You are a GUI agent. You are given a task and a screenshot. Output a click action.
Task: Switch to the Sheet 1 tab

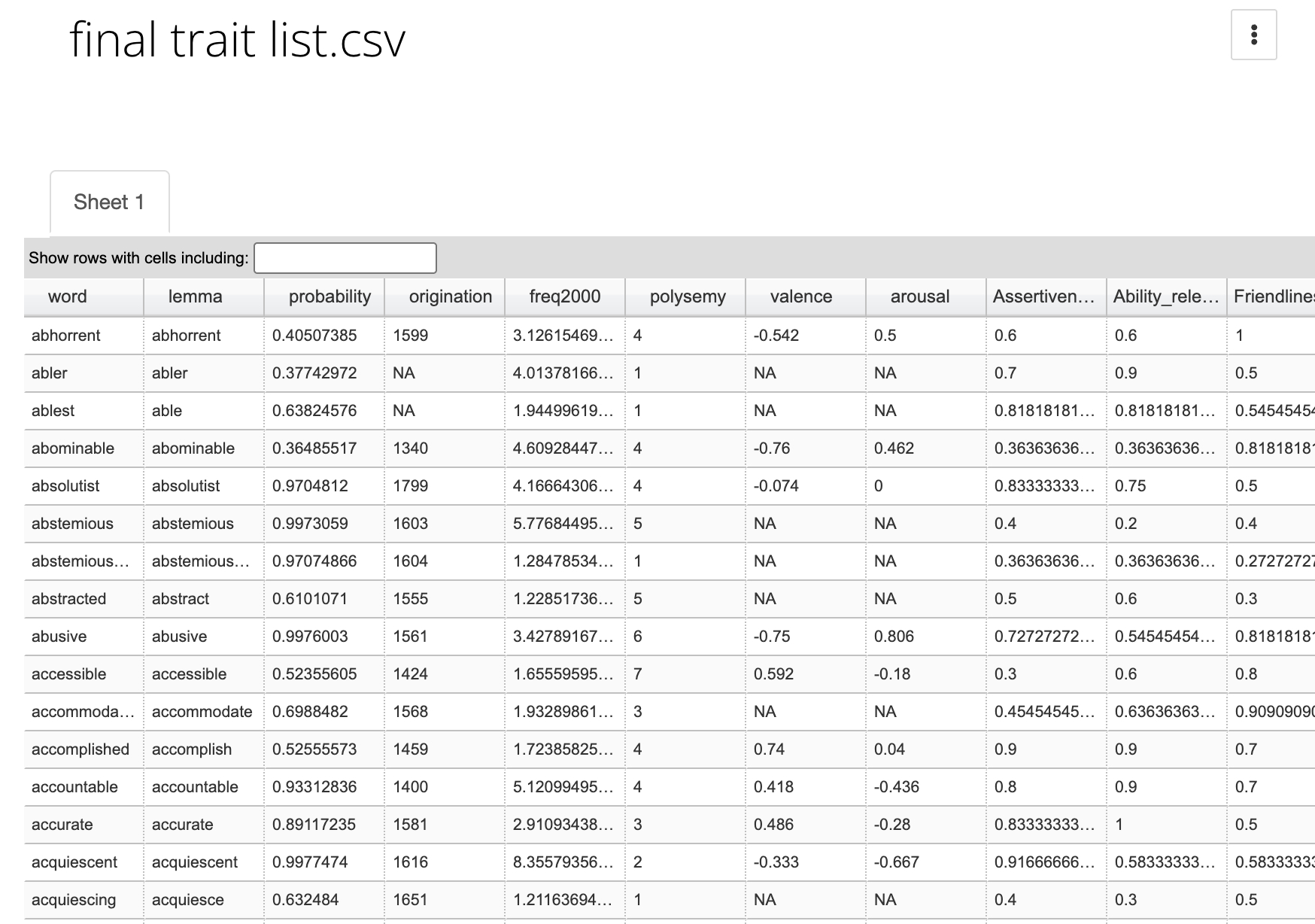tap(109, 202)
